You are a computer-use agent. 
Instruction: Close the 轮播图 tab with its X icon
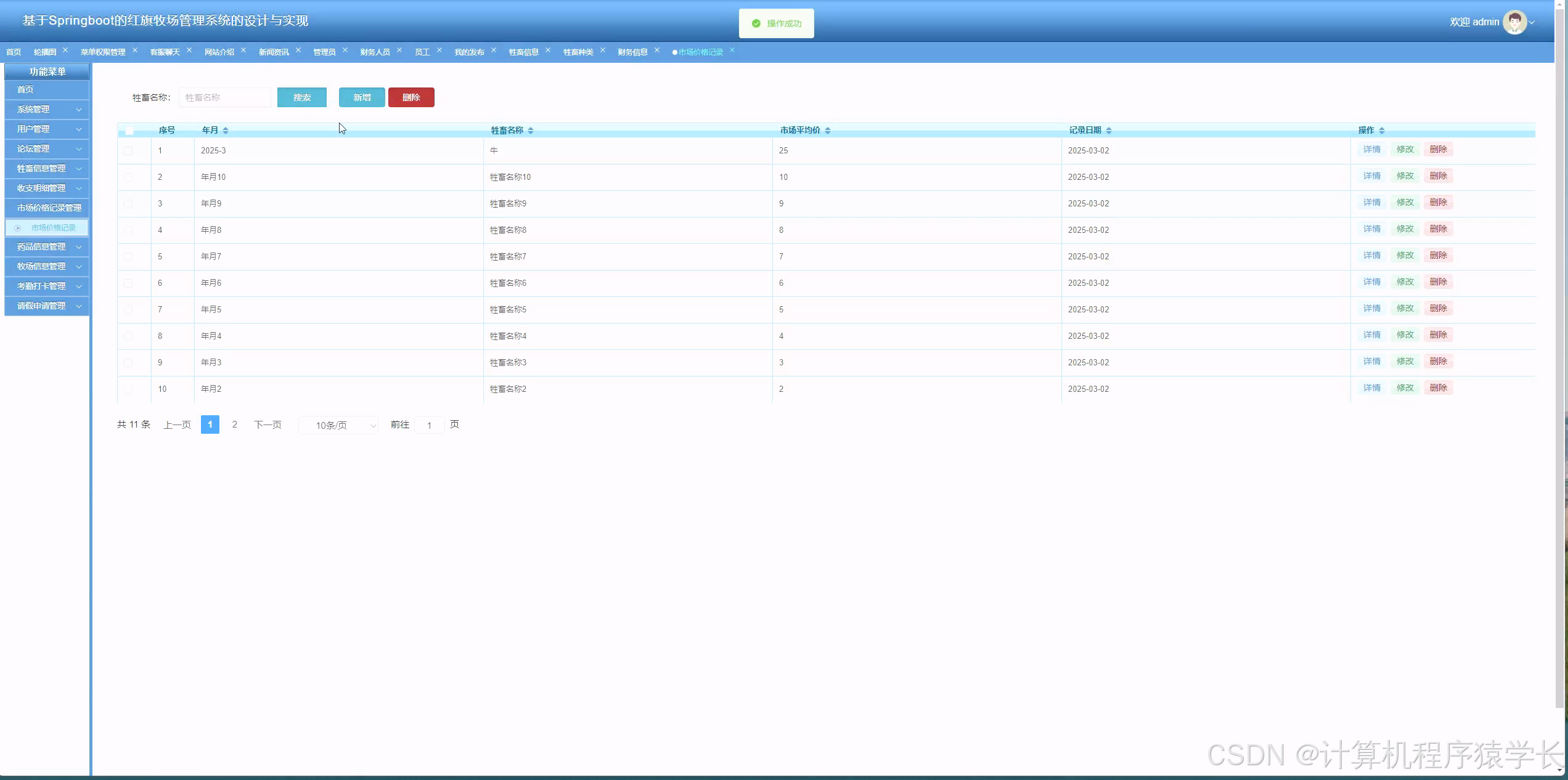(65, 50)
